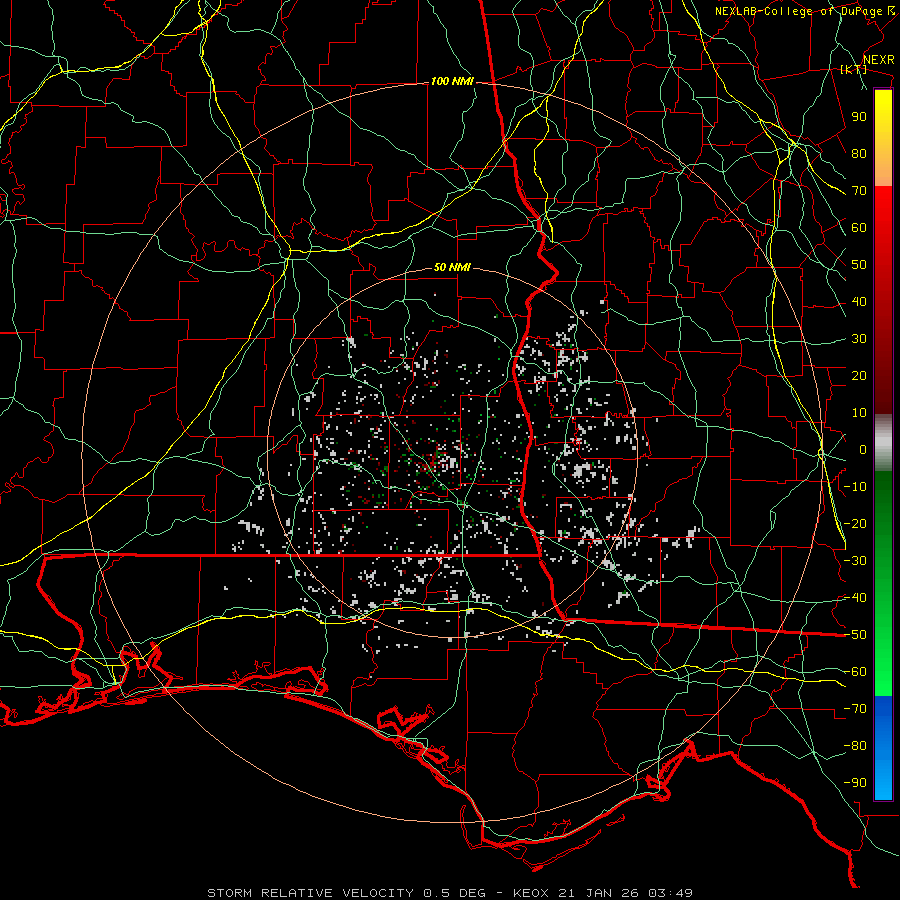This screenshot has height=900, width=900.
Task: Select the -90 value on the velocity scale
Action: [855, 783]
